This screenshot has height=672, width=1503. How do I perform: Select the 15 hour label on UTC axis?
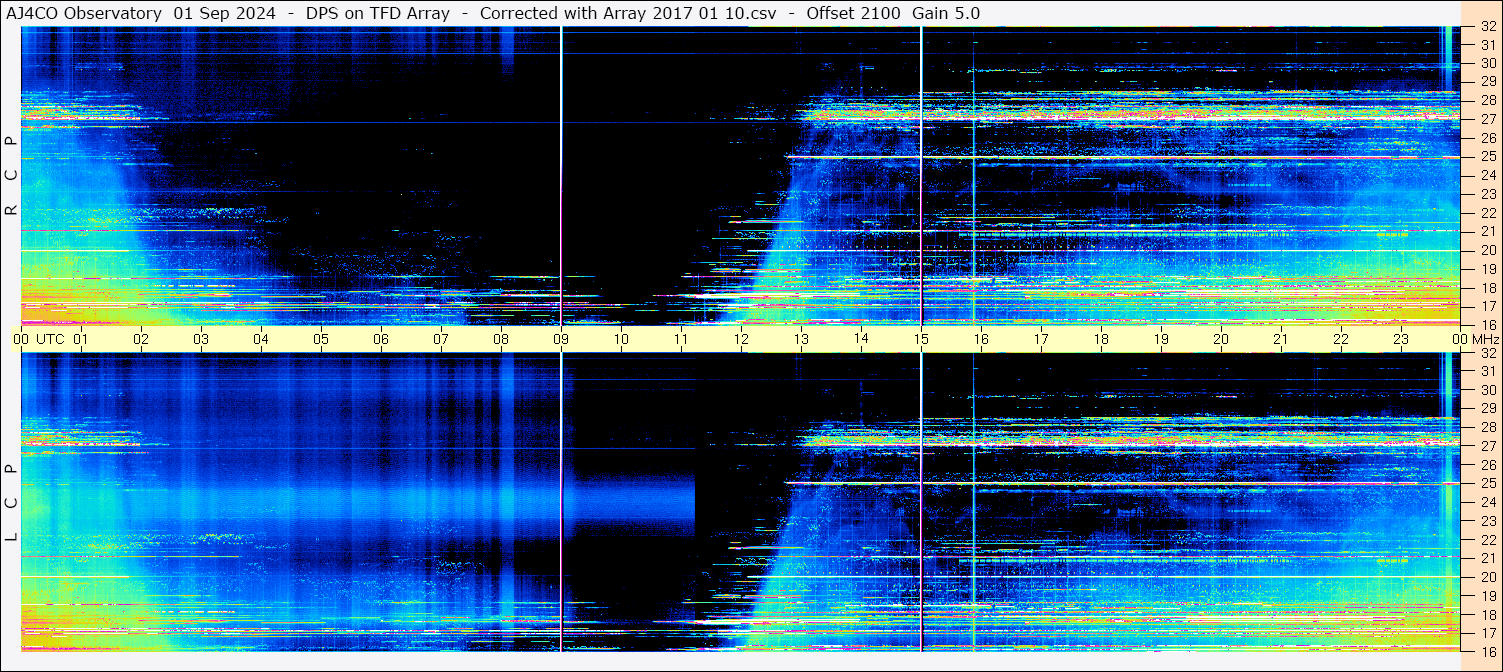tap(921, 339)
